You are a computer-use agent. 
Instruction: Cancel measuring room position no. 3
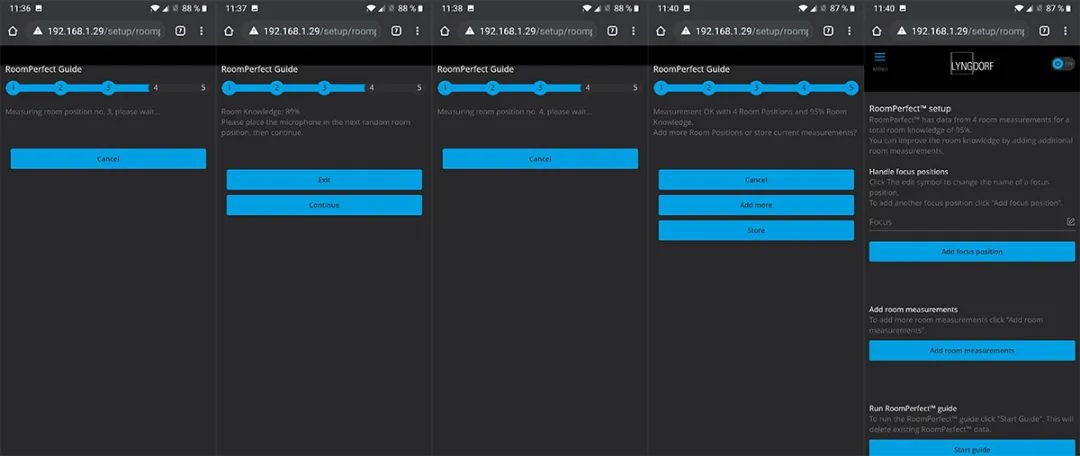tap(108, 159)
